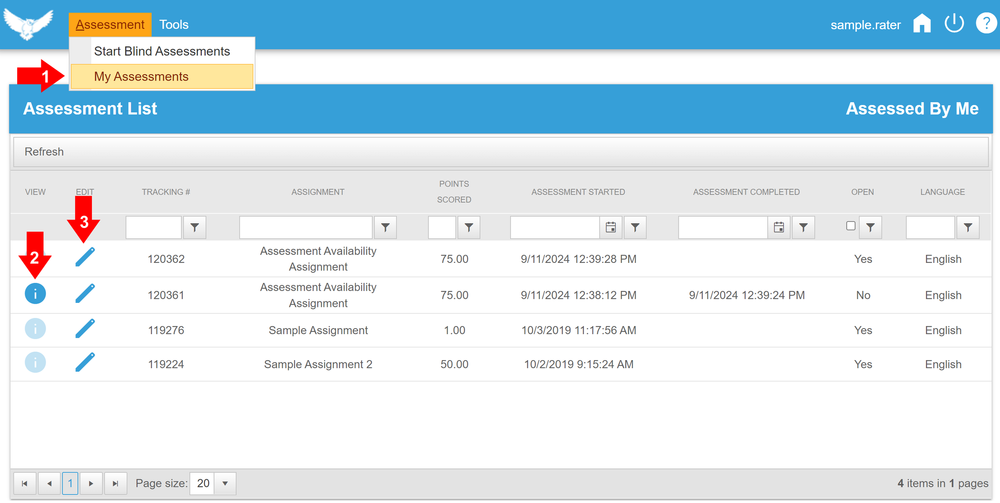
Task: Go to home via house icon
Action: [x=922, y=24]
